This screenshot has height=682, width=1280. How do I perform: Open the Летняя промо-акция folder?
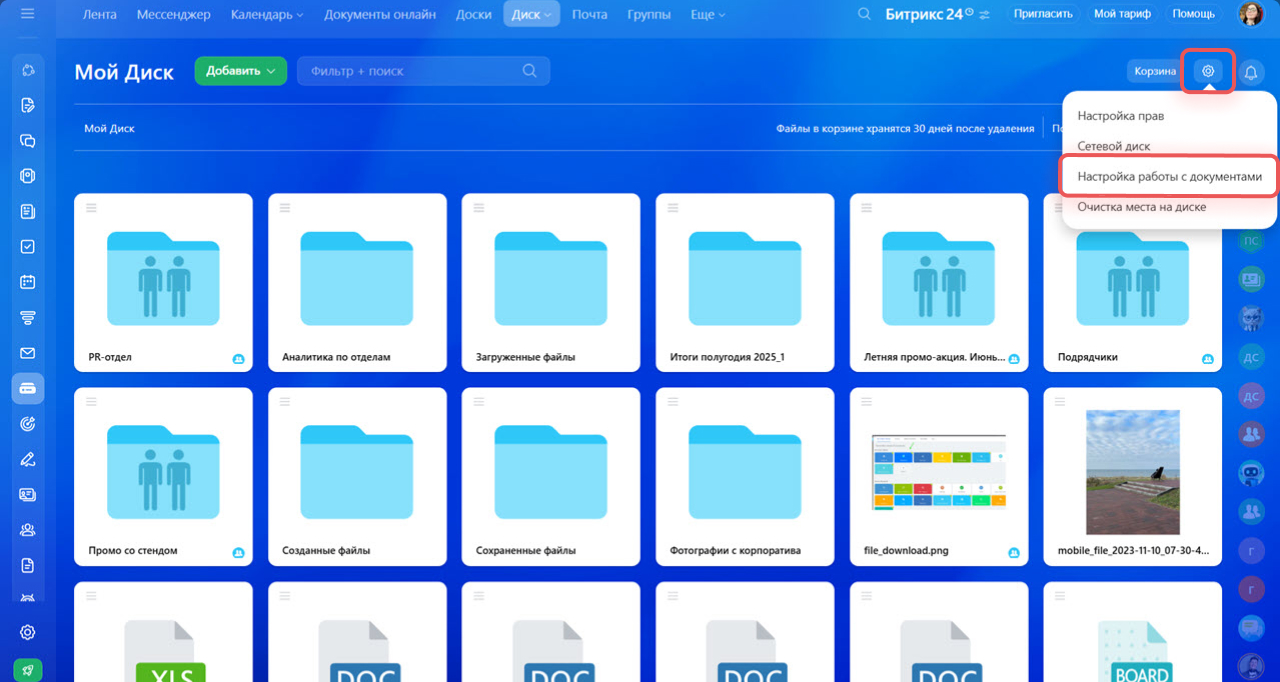tap(938, 282)
